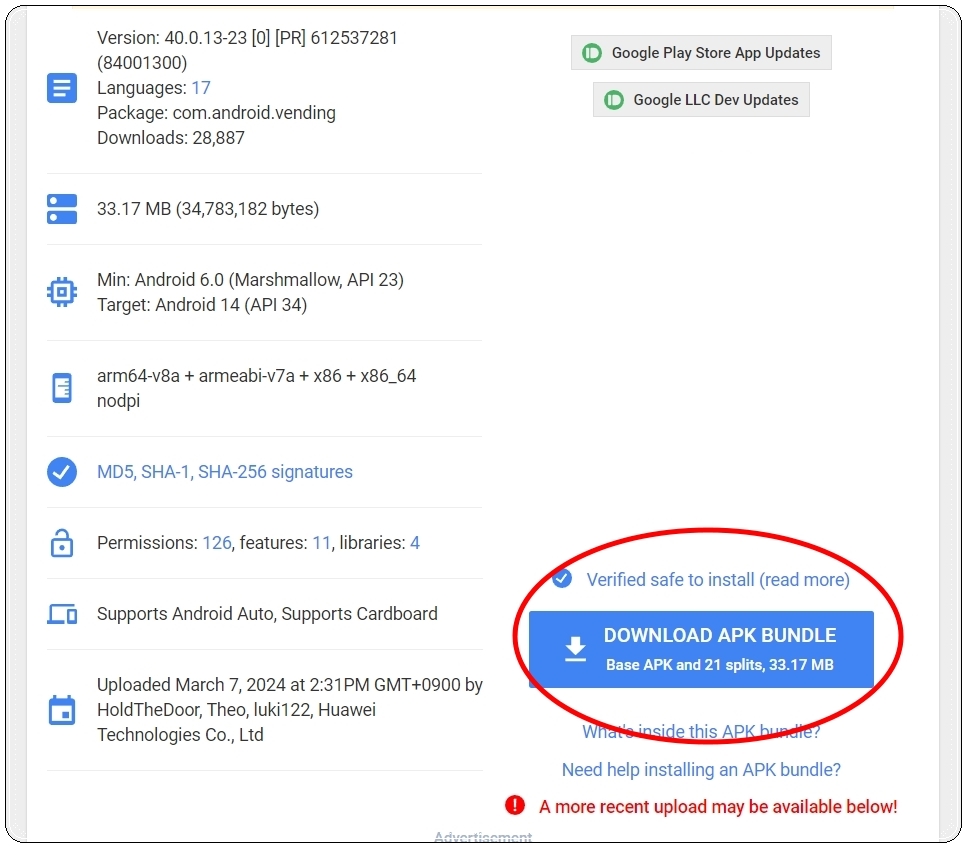Click Min: Android 6.0 Marshmallow text
This screenshot has width=967, height=848.
250,280
